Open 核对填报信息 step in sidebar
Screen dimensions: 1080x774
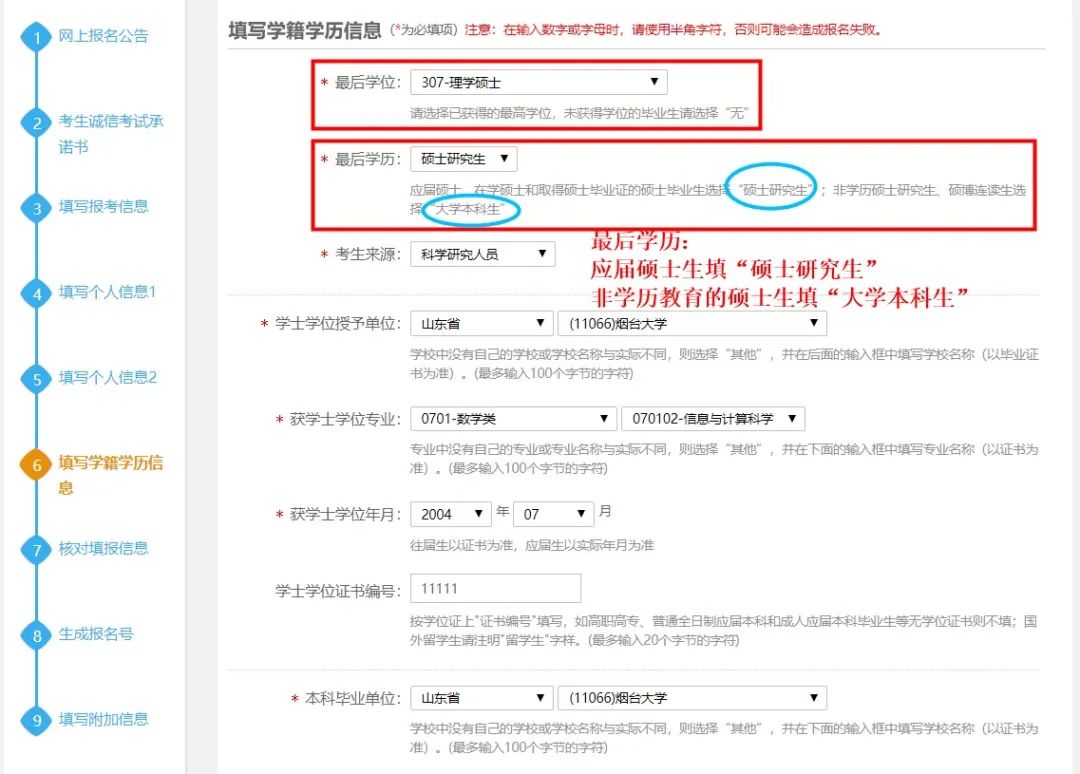[103, 548]
